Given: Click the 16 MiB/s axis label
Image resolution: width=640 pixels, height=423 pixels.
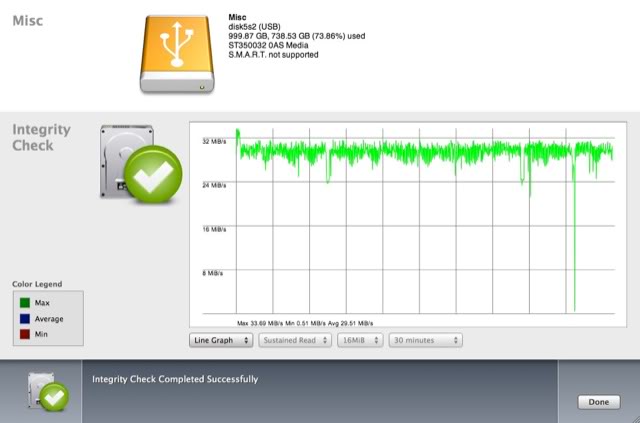Looking at the screenshot, I should tap(214, 229).
